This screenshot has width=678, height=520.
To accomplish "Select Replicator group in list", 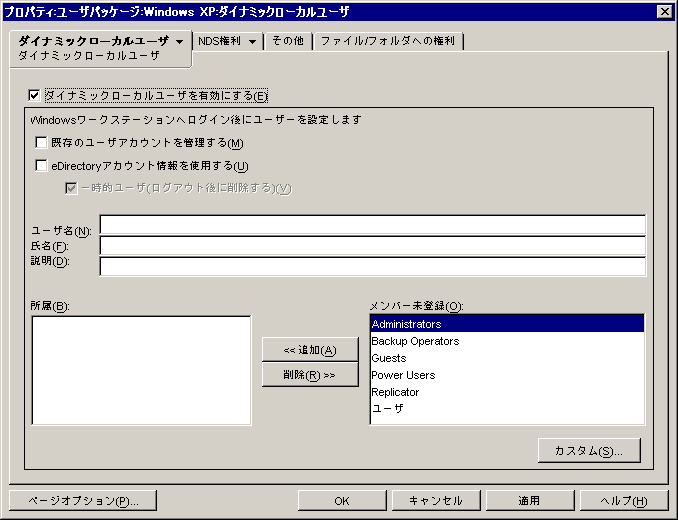I will (x=507, y=392).
